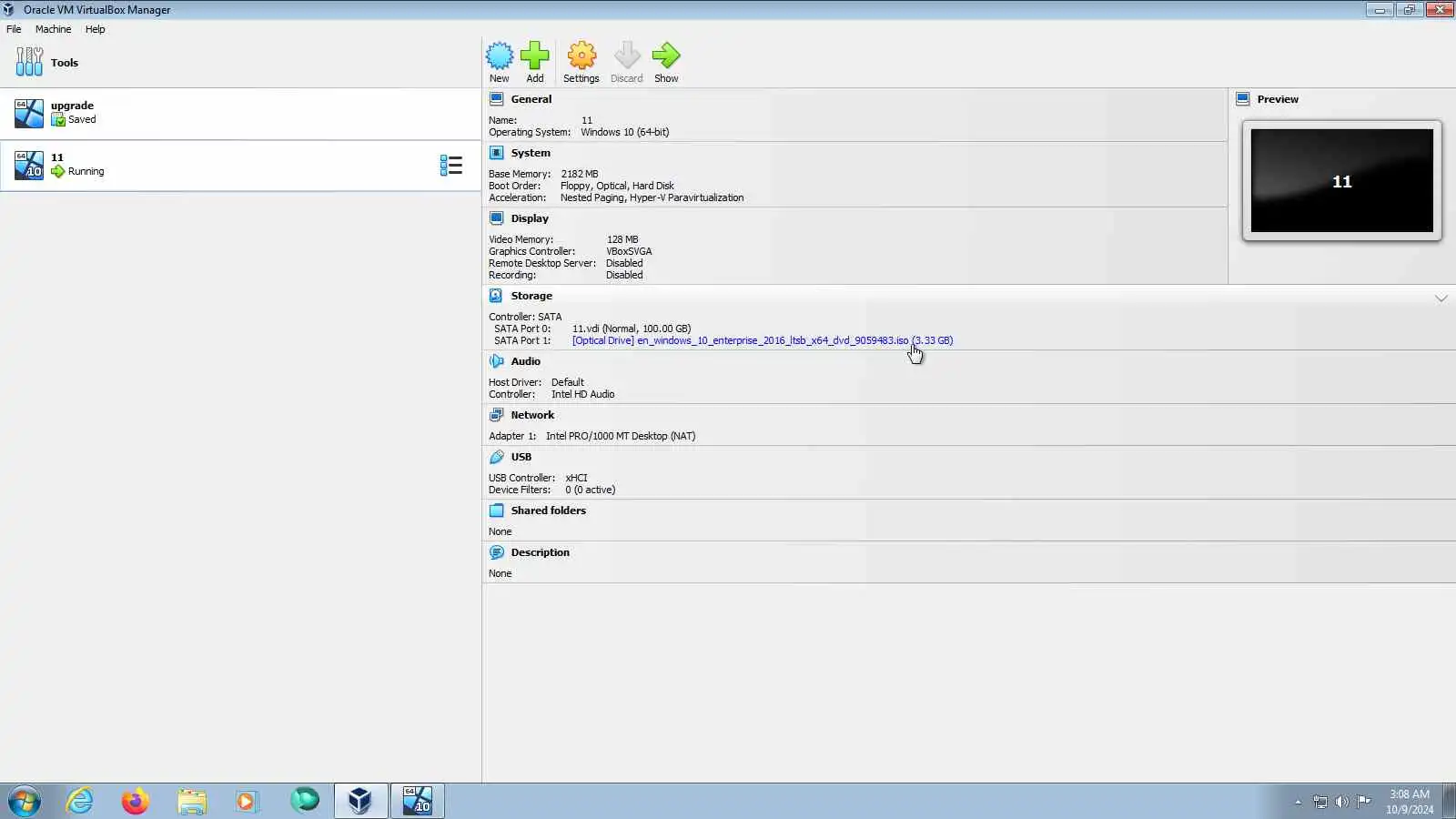Show hidden system tray icons
The height and width of the screenshot is (819, 1456).
click(x=1299, y=802)
